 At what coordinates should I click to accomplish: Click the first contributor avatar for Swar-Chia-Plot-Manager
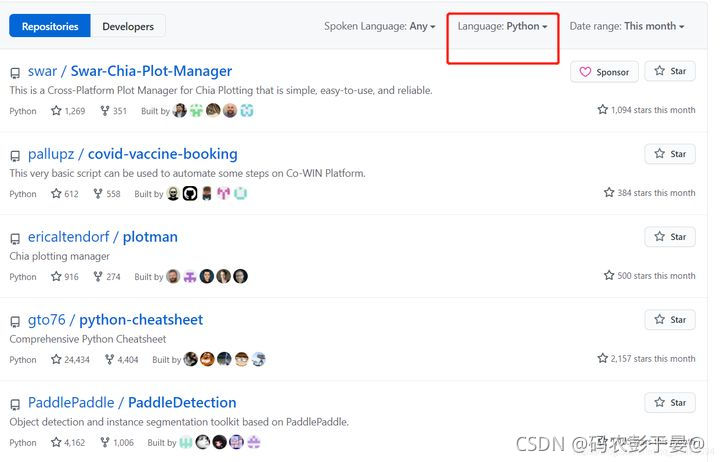point(180,110)
